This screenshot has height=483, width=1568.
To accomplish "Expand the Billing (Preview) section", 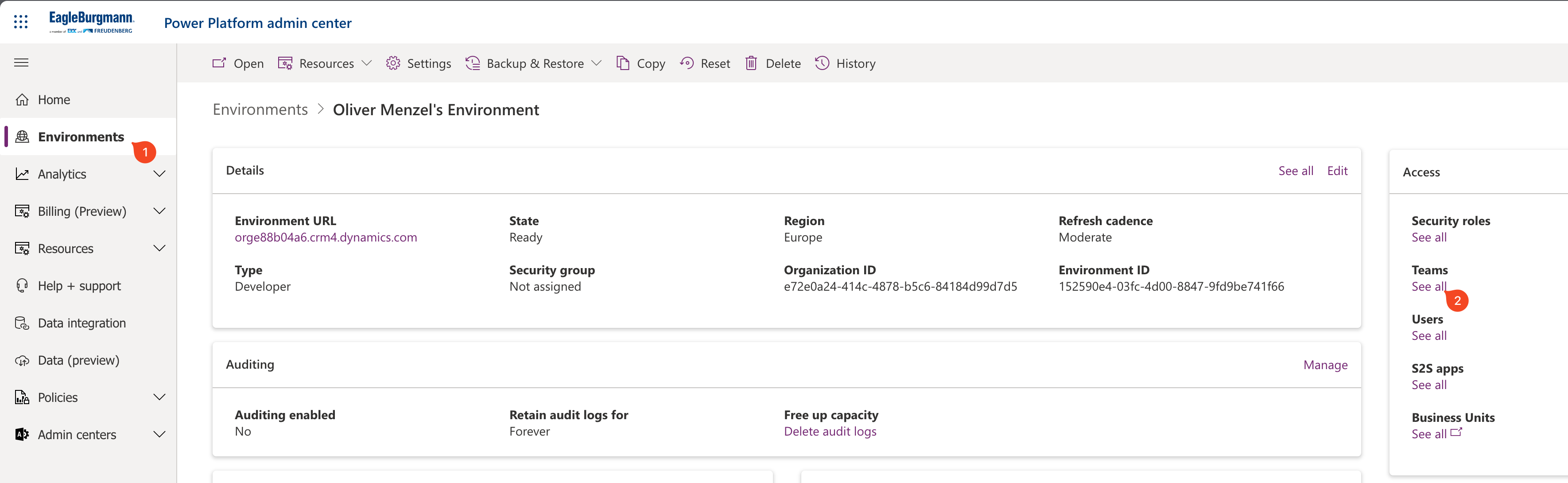I will [159, 211].
